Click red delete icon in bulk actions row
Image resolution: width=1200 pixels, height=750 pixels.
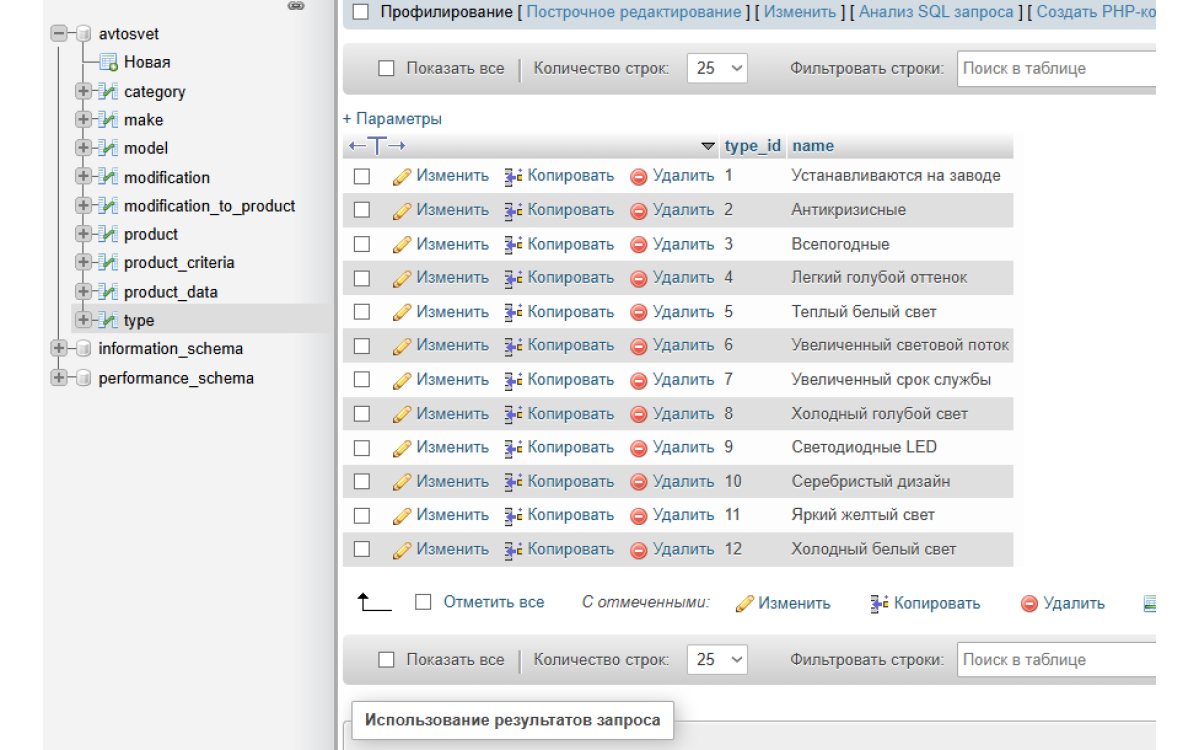pyautogui.click(x=1029, y=604)
